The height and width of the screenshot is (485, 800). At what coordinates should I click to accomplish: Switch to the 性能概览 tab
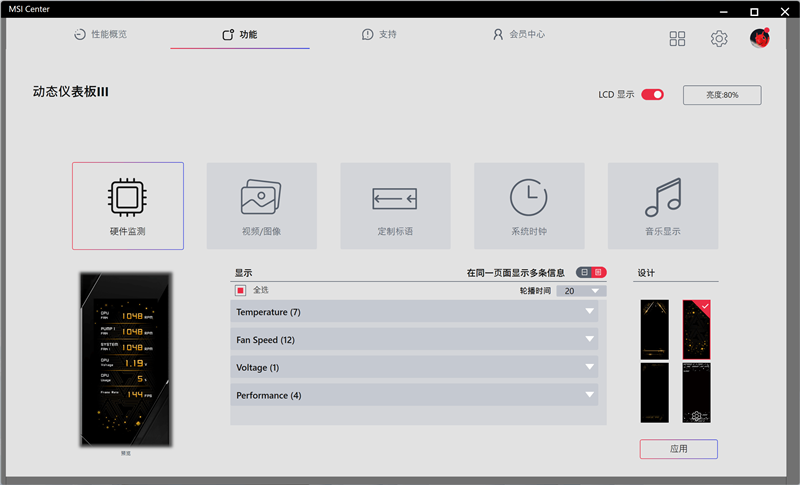point(101,34)
